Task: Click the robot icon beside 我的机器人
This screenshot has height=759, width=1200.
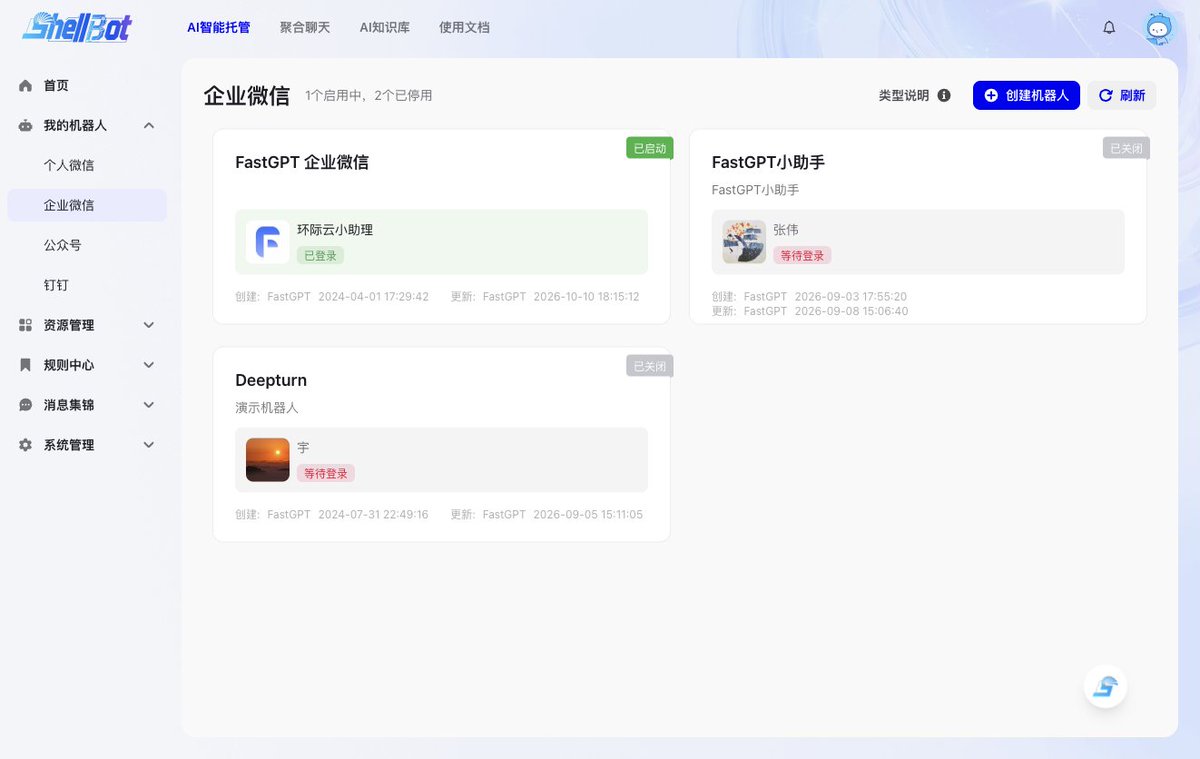Action: (x=26, y=126)
